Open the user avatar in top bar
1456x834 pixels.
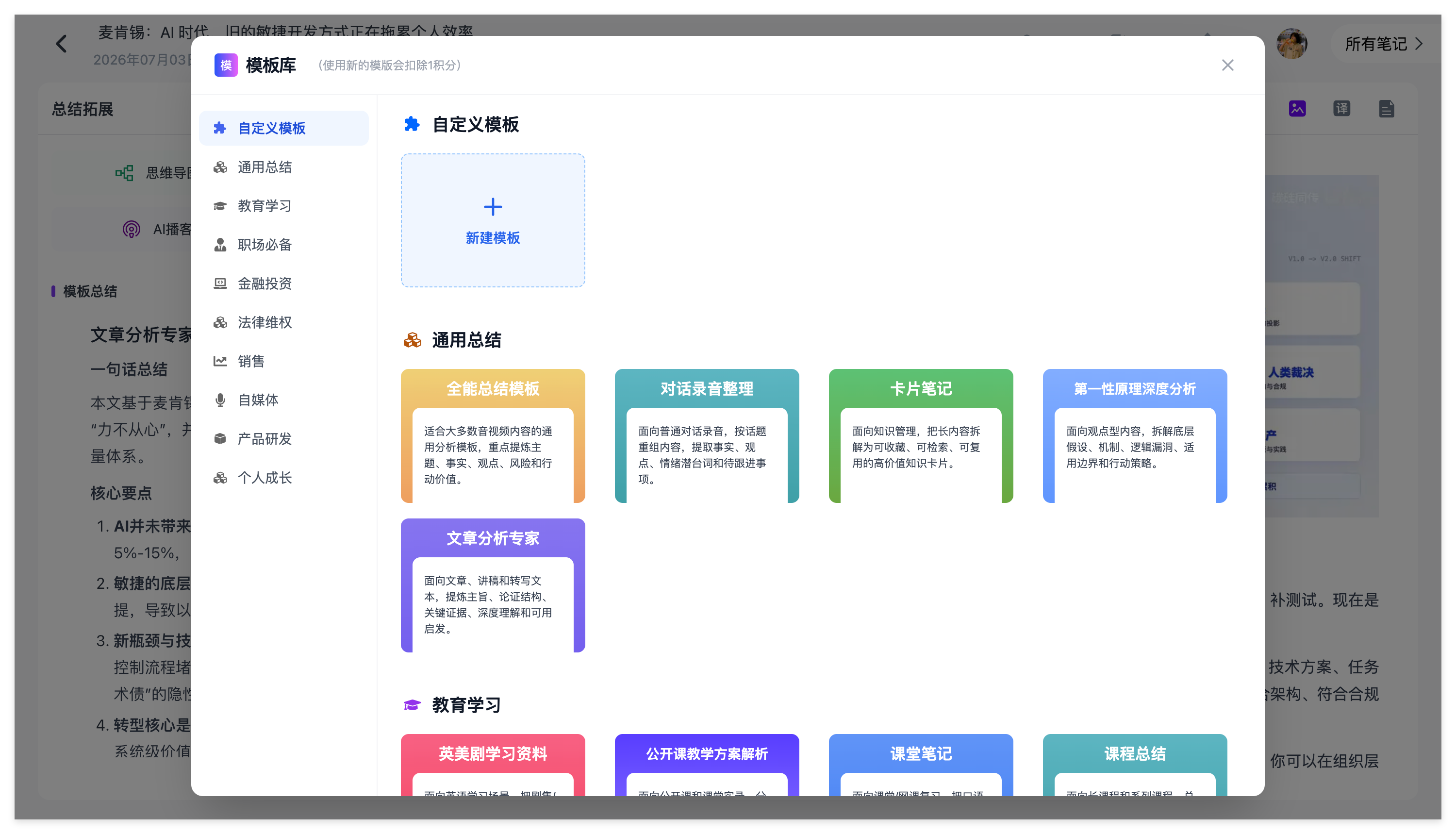(x=1291, y=44)
